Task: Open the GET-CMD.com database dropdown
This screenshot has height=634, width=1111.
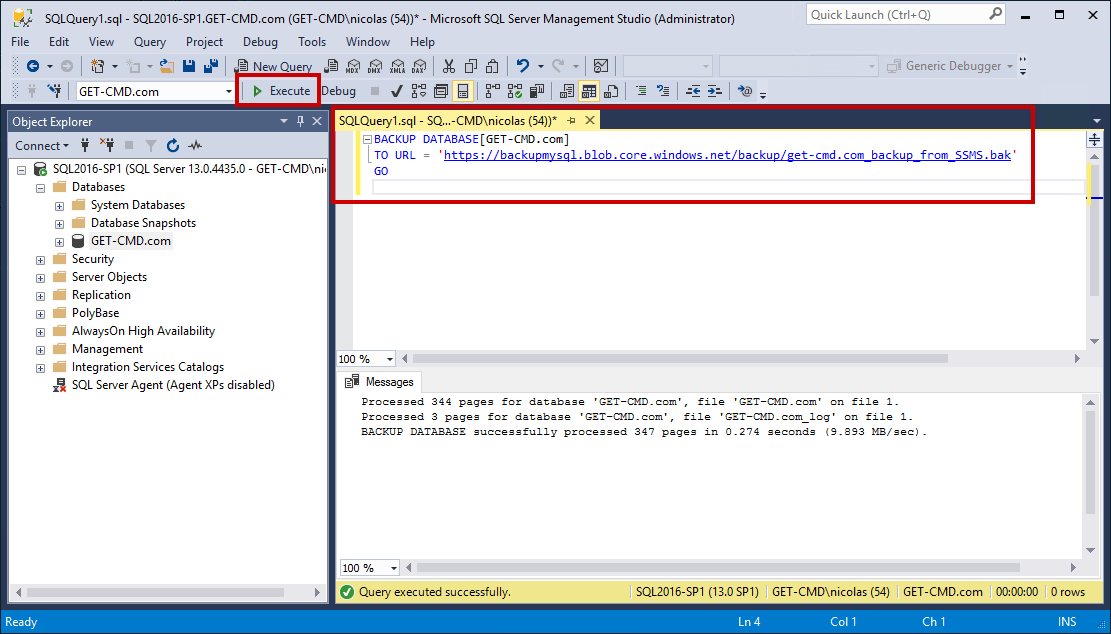Action: pos(228,91)
